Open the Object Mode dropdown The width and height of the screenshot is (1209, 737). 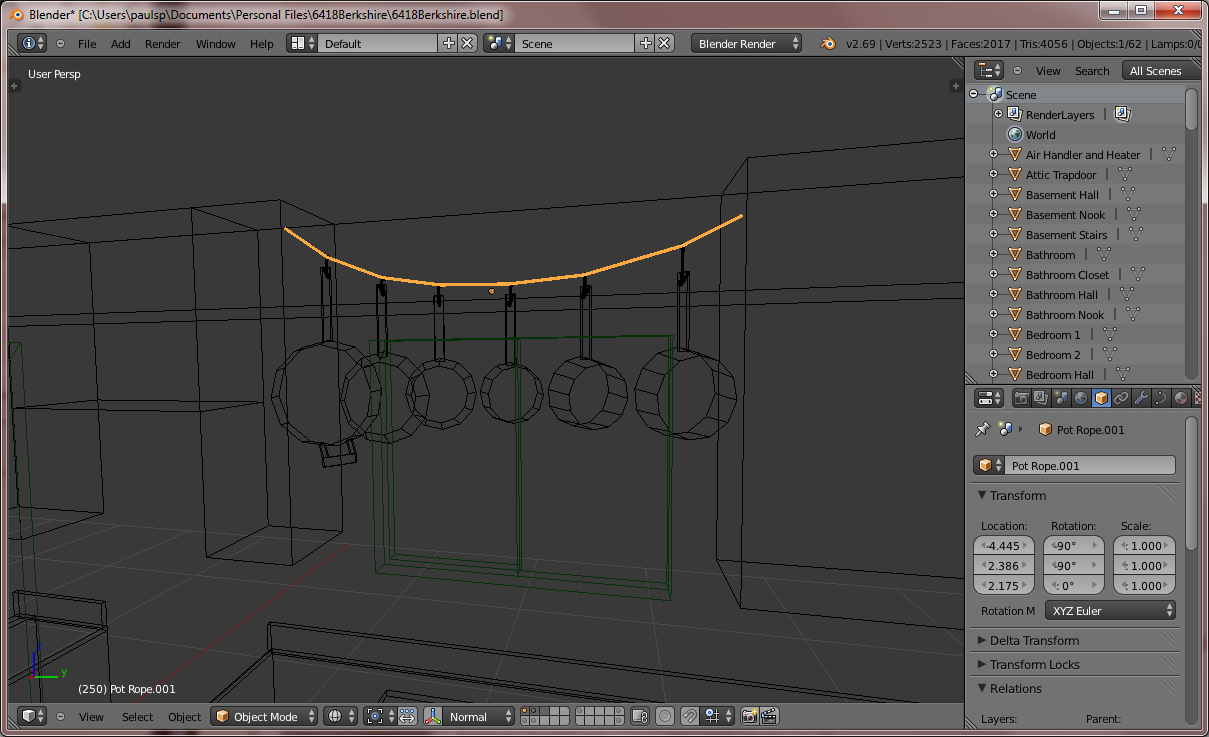(x=264, y=716)
